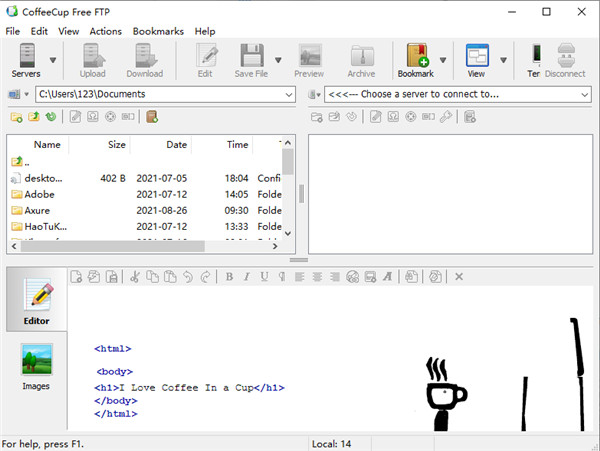The image size is (600, 451).
Task: Select the Axure folder row
Action: pyautogui.click(x=145, y=210)
